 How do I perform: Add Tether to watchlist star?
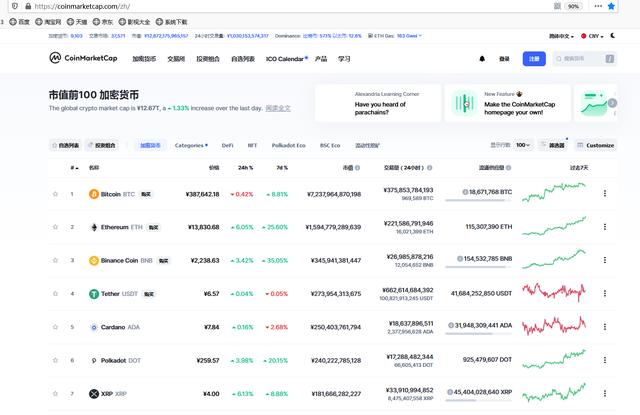[x=55, y=293]
